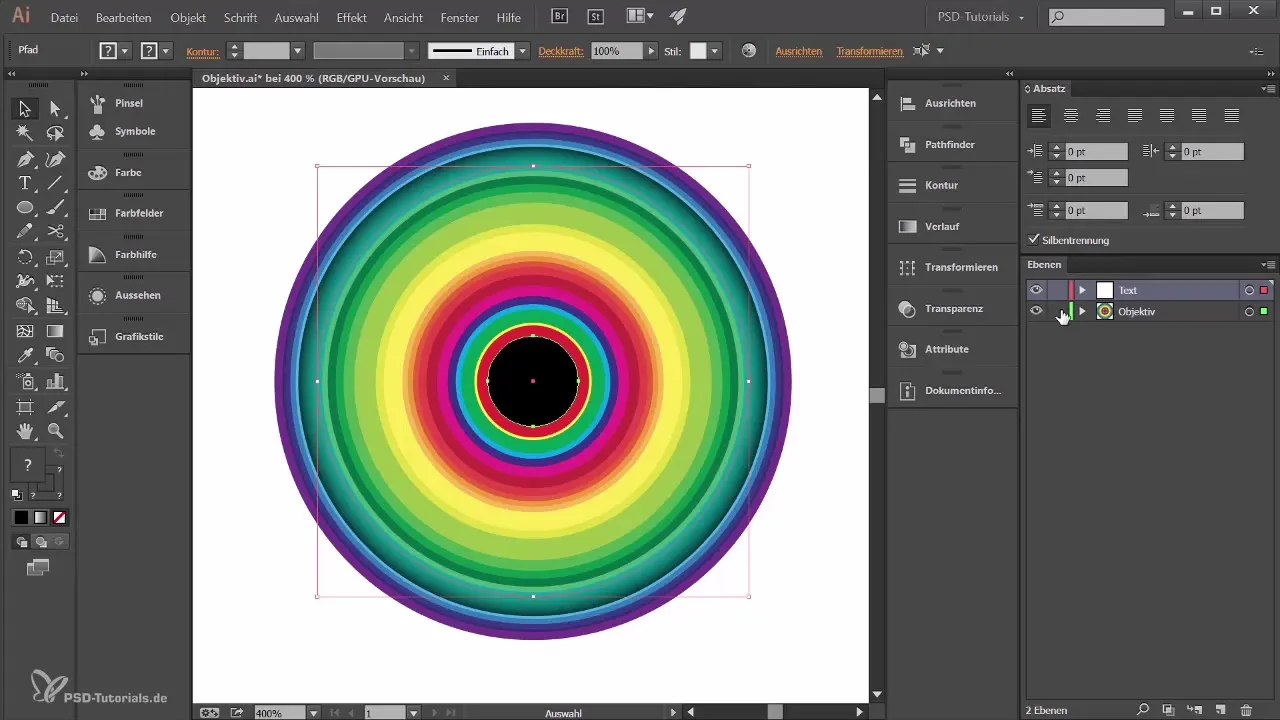Select the Shape Builder tool
The width and height of the screenshot is (1280, 720).
pos(25,306)
